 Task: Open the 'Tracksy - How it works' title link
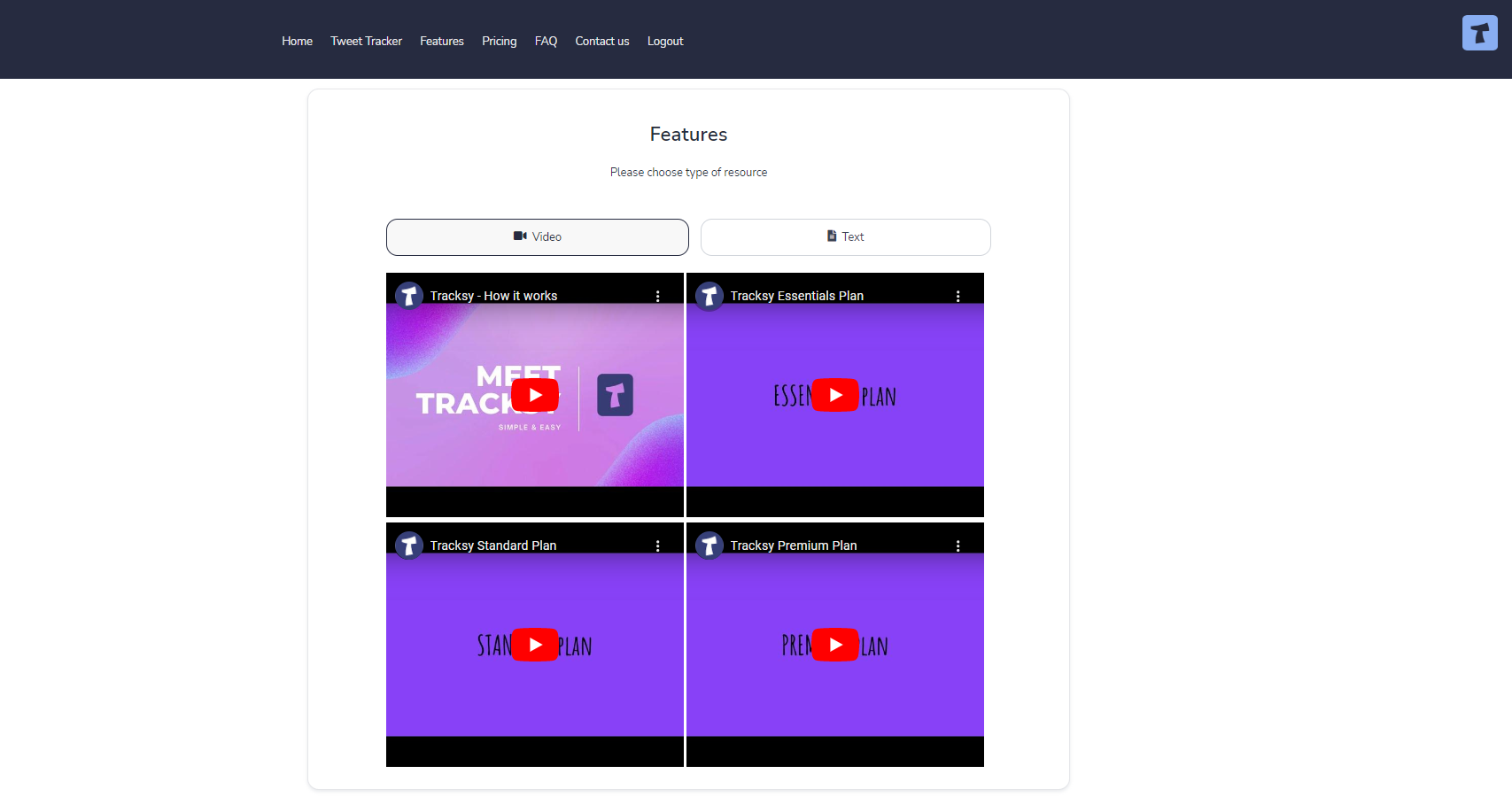click(493, 296)
